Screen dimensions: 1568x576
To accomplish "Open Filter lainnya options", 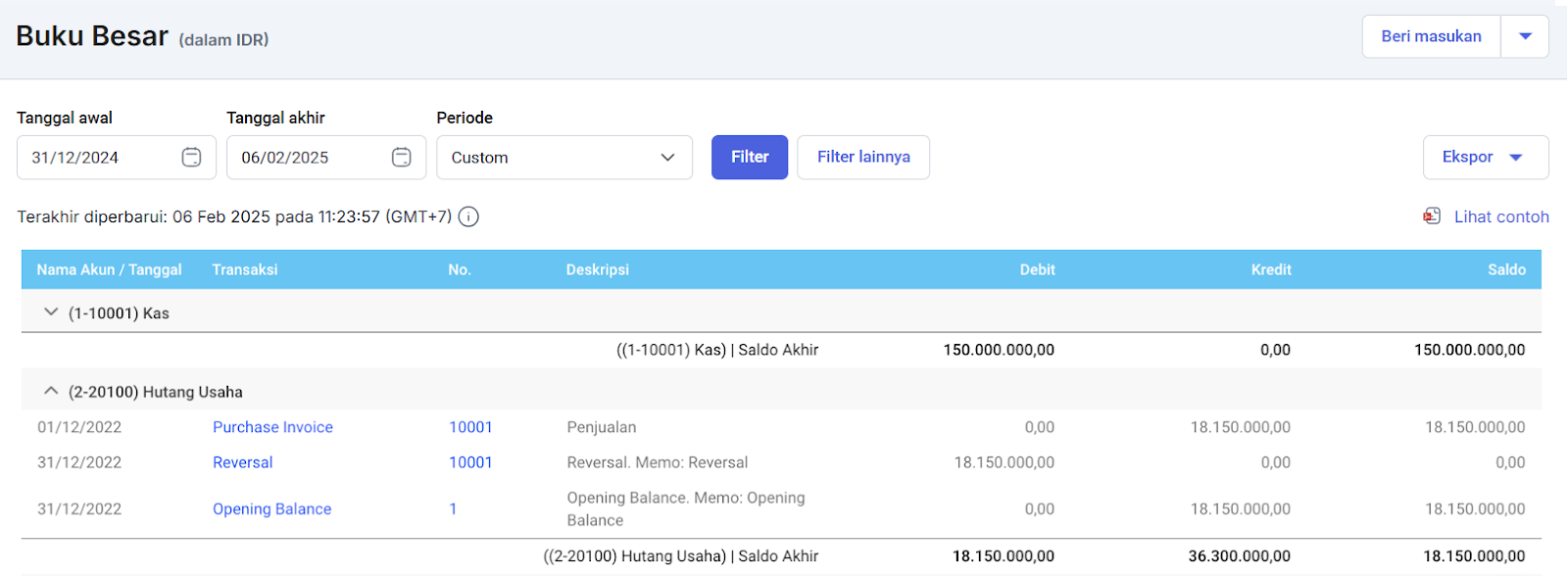I will [x=862, y=157].
